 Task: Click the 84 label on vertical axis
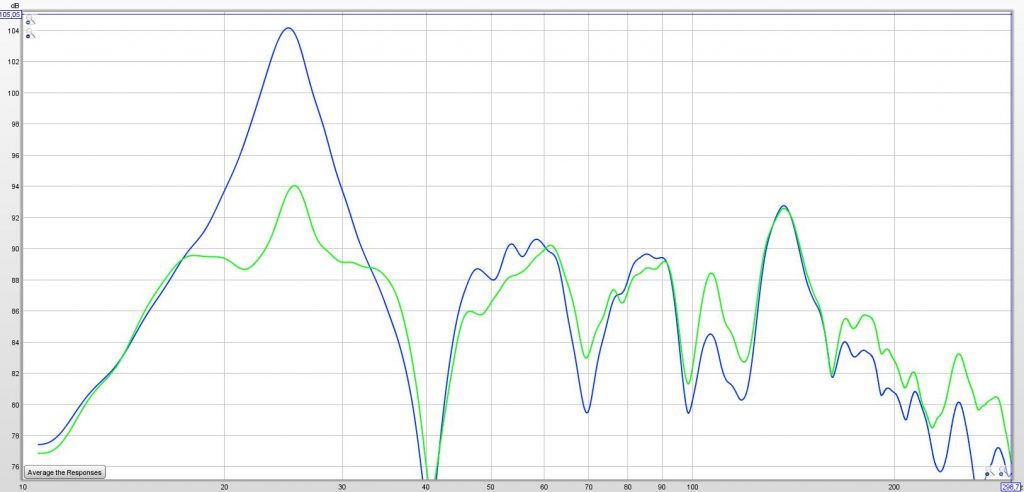16,342
